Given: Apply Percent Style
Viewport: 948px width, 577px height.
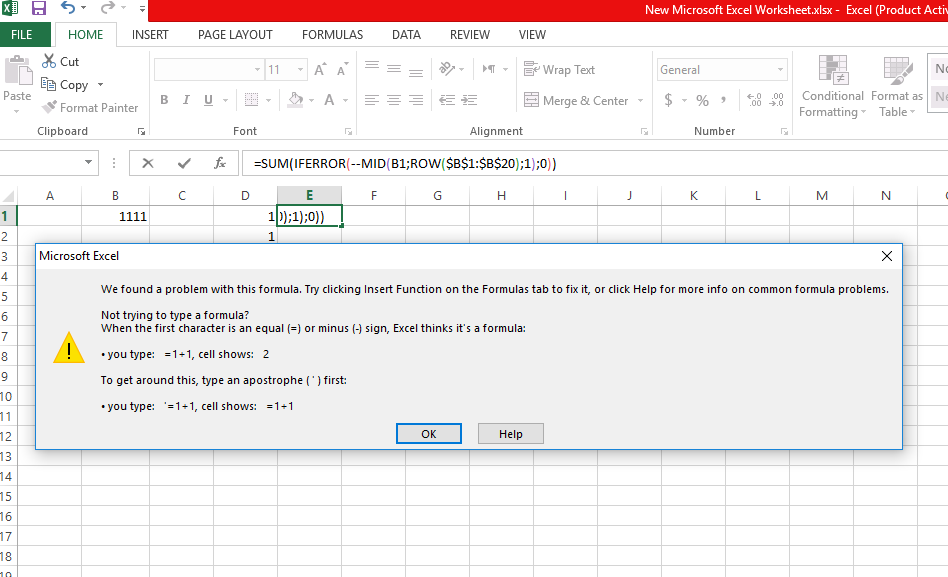Looking at the screenshot, I should [x=703, y=100].
